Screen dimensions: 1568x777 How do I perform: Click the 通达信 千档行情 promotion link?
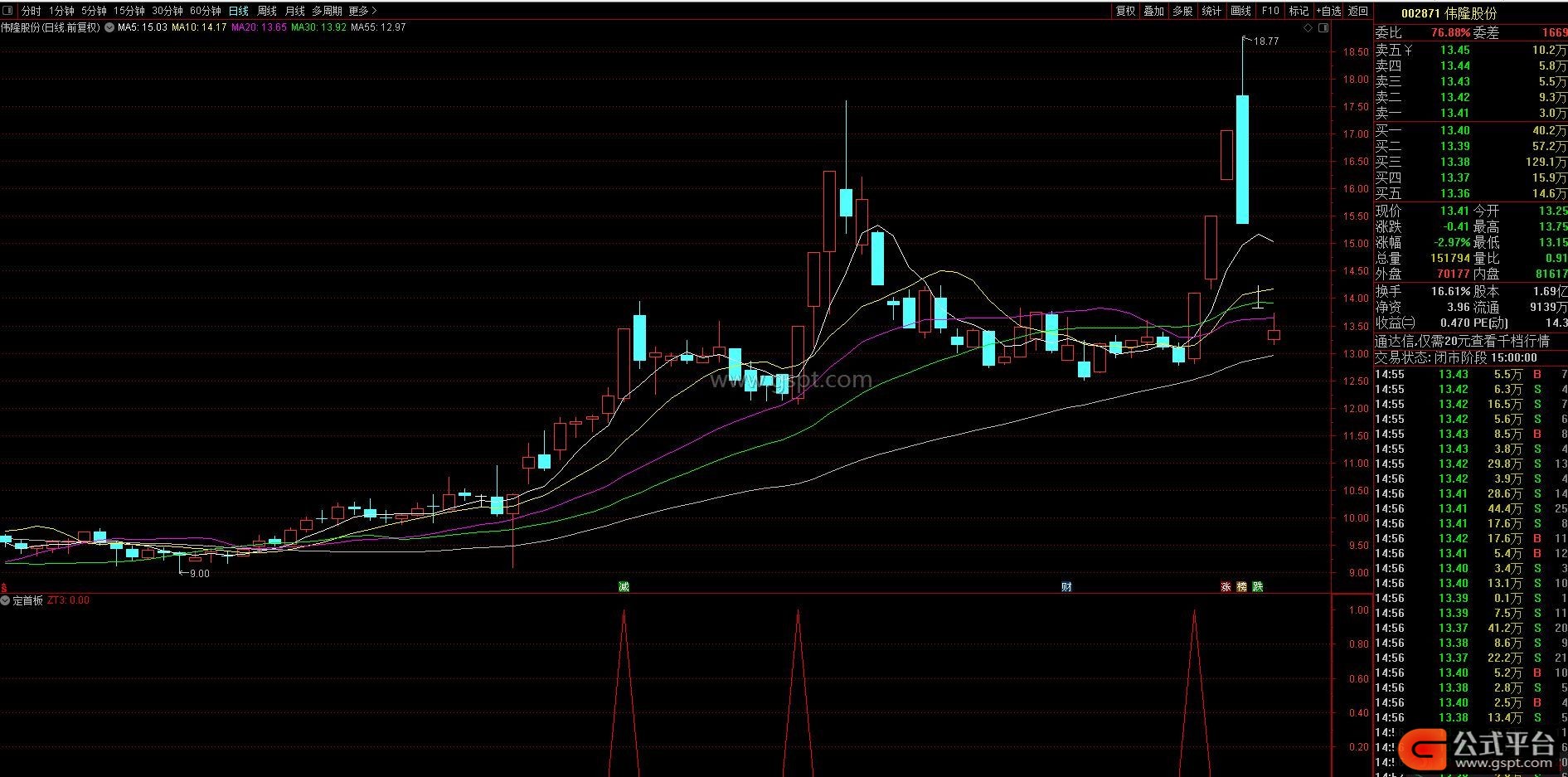(1462, 341)
